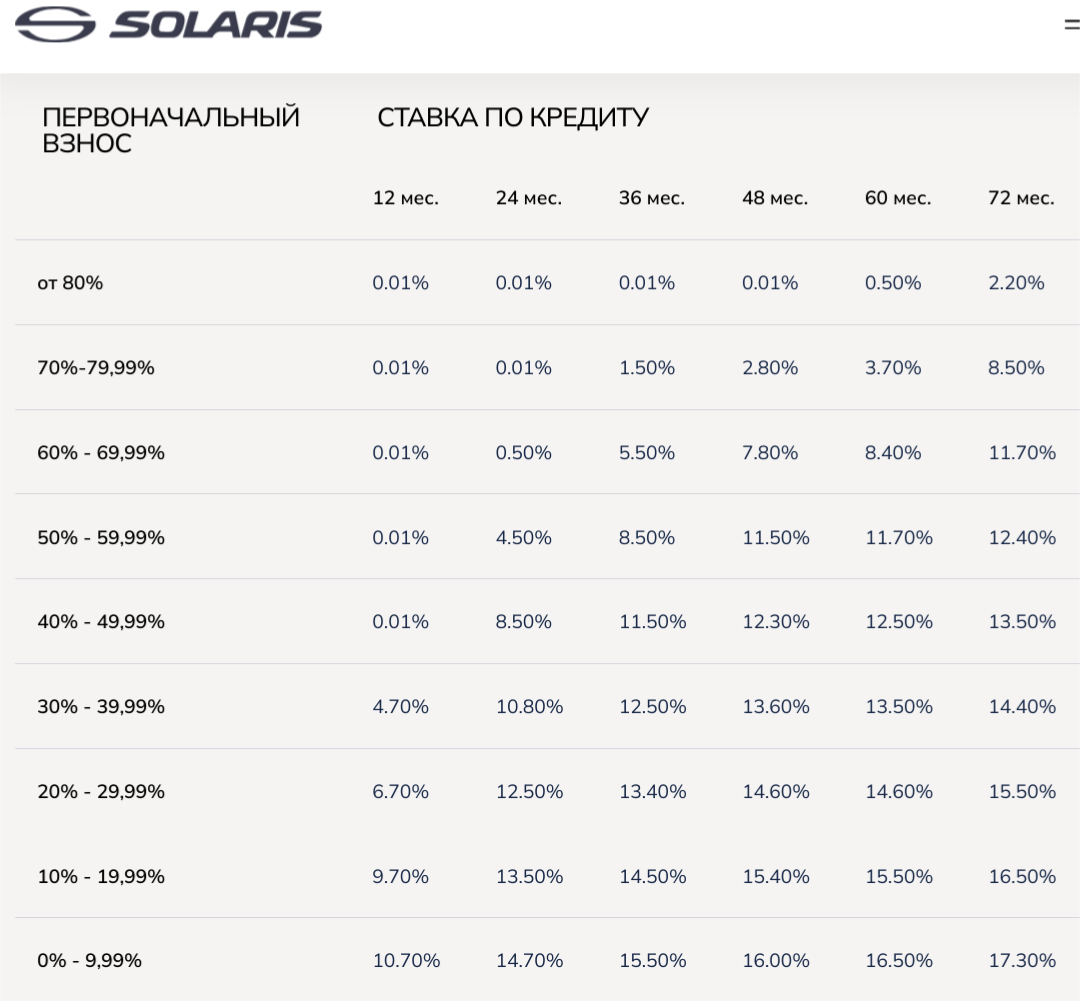
Task: Click the 10.70% rate cell
Action: 406,961
